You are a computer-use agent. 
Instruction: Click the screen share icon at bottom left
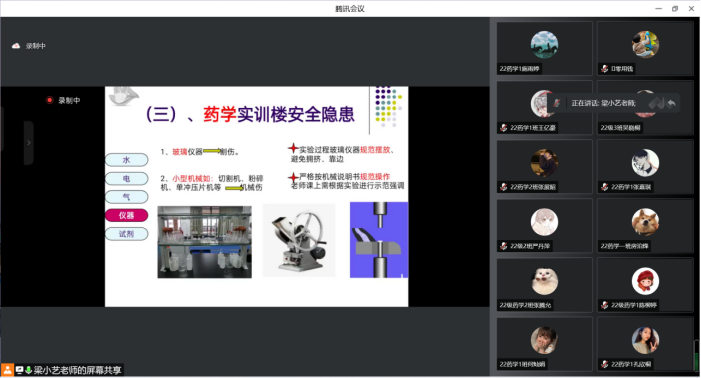tap(19, 370)
